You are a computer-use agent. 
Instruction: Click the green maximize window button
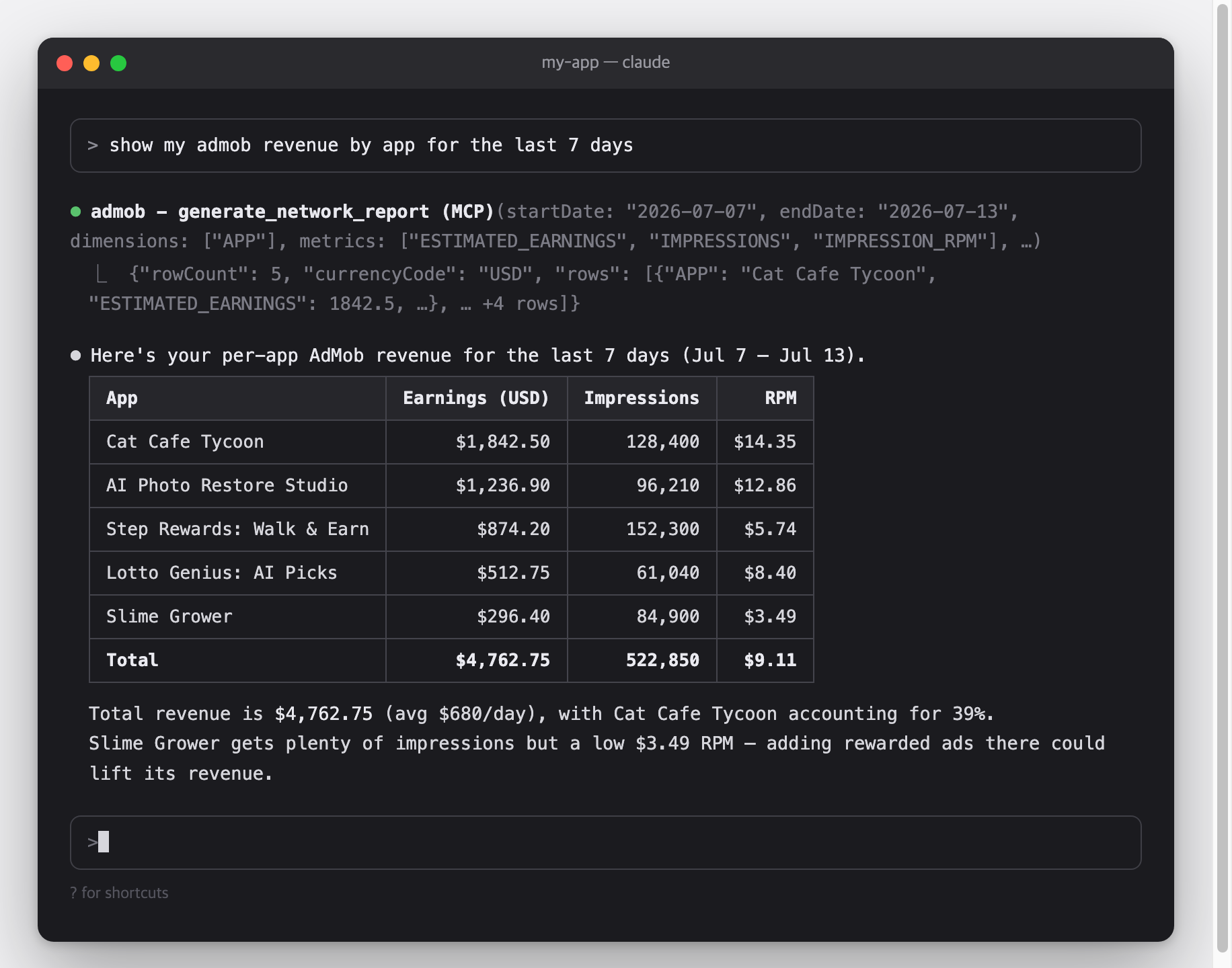pyautogui.click(x=118, y=63)
